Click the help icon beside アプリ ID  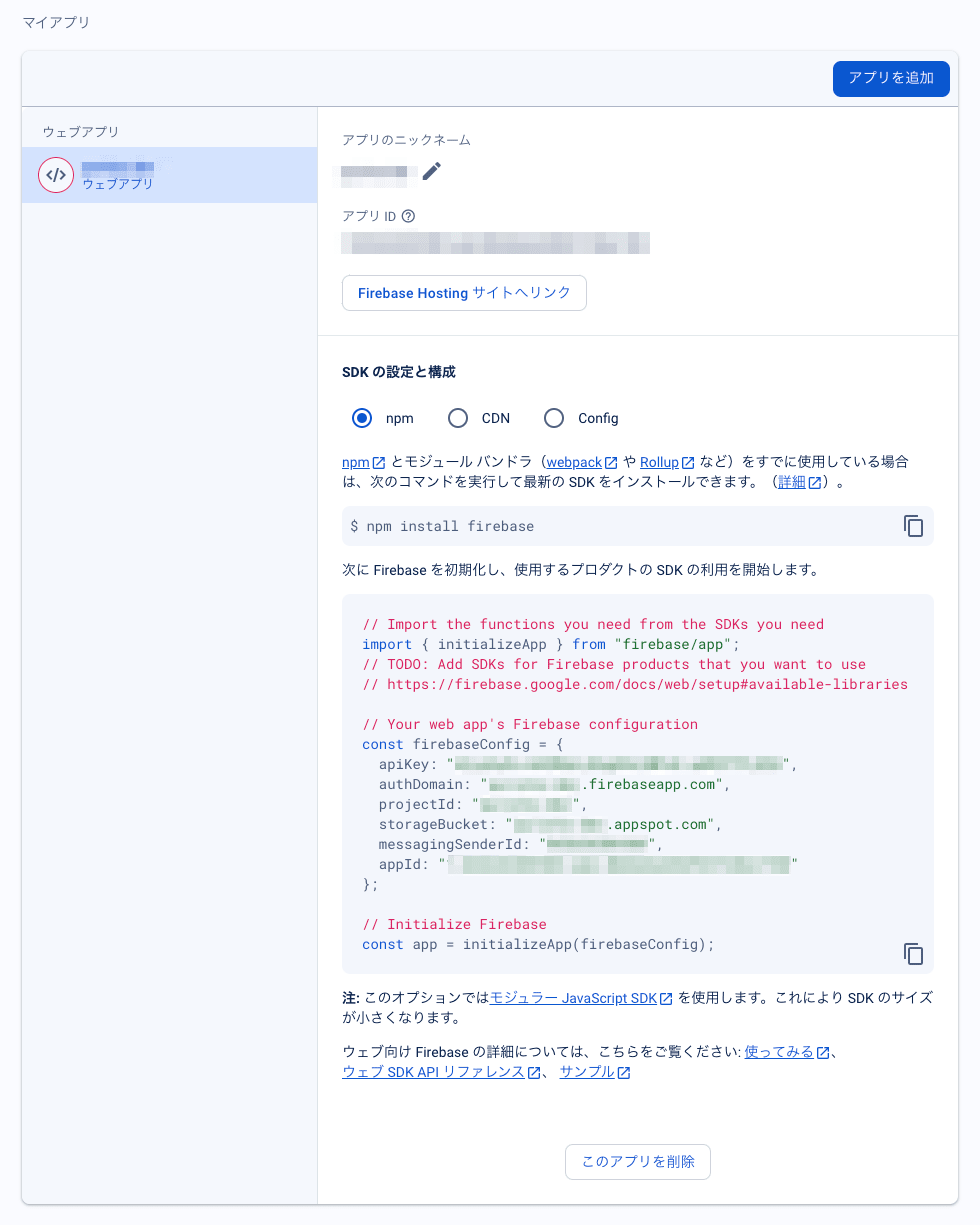(408, 216)
